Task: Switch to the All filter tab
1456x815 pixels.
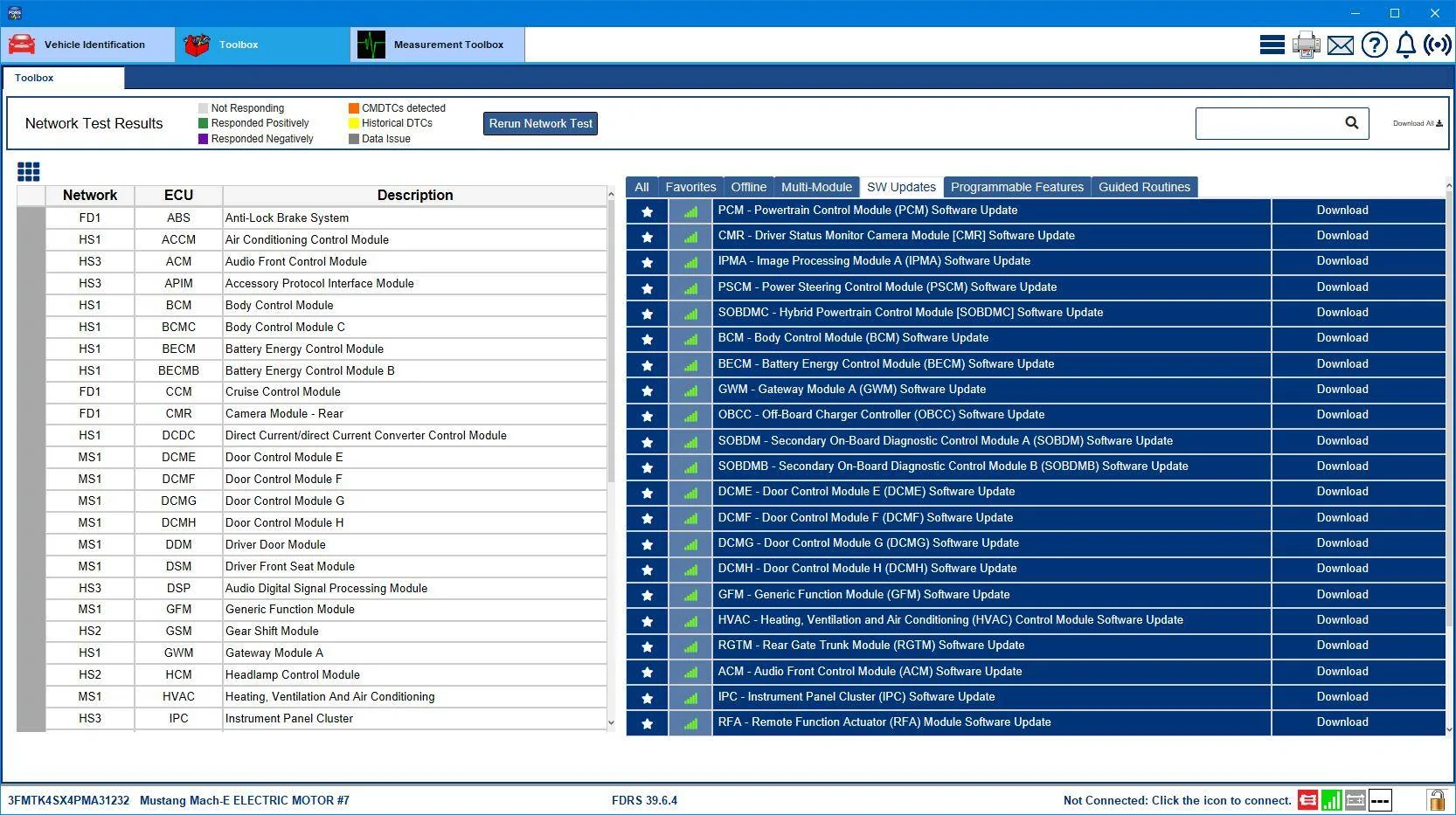Action: pyautogui.click(x=641, y=187)
